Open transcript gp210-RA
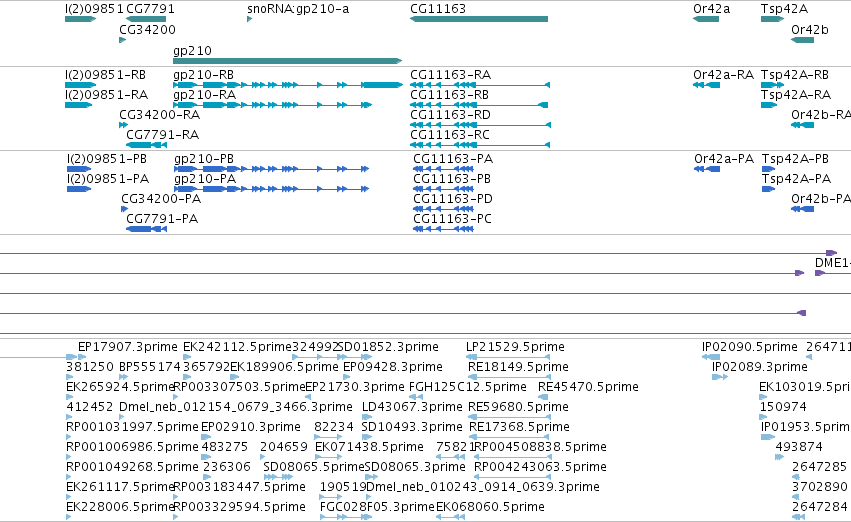Viewport: 851px width, 522px height. click(205, 95)
